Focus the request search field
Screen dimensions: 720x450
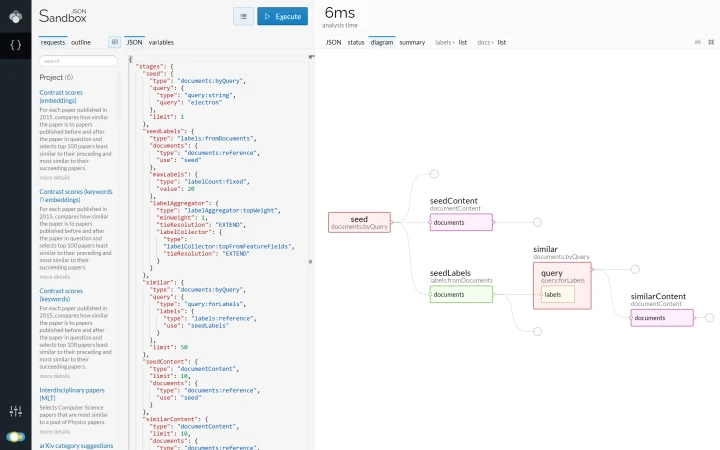[x=78, y=61]
